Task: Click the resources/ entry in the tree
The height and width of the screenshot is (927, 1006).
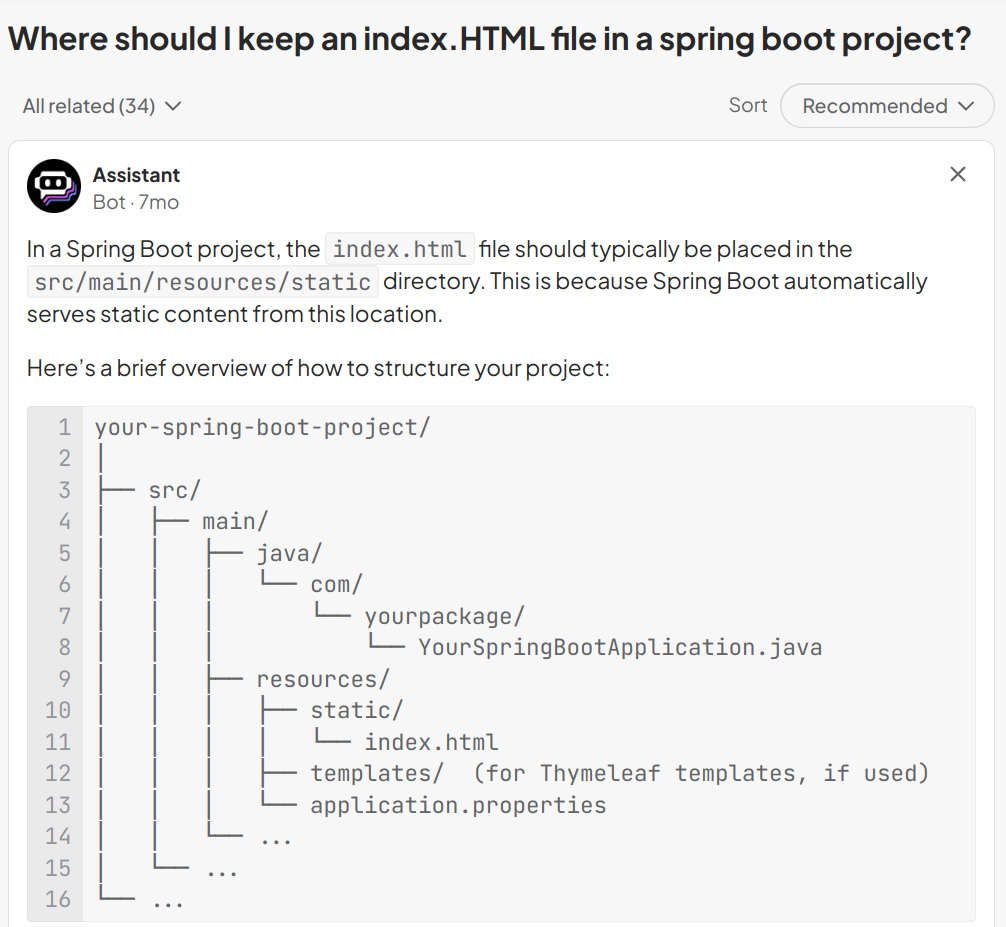Action: pos(323,679)
